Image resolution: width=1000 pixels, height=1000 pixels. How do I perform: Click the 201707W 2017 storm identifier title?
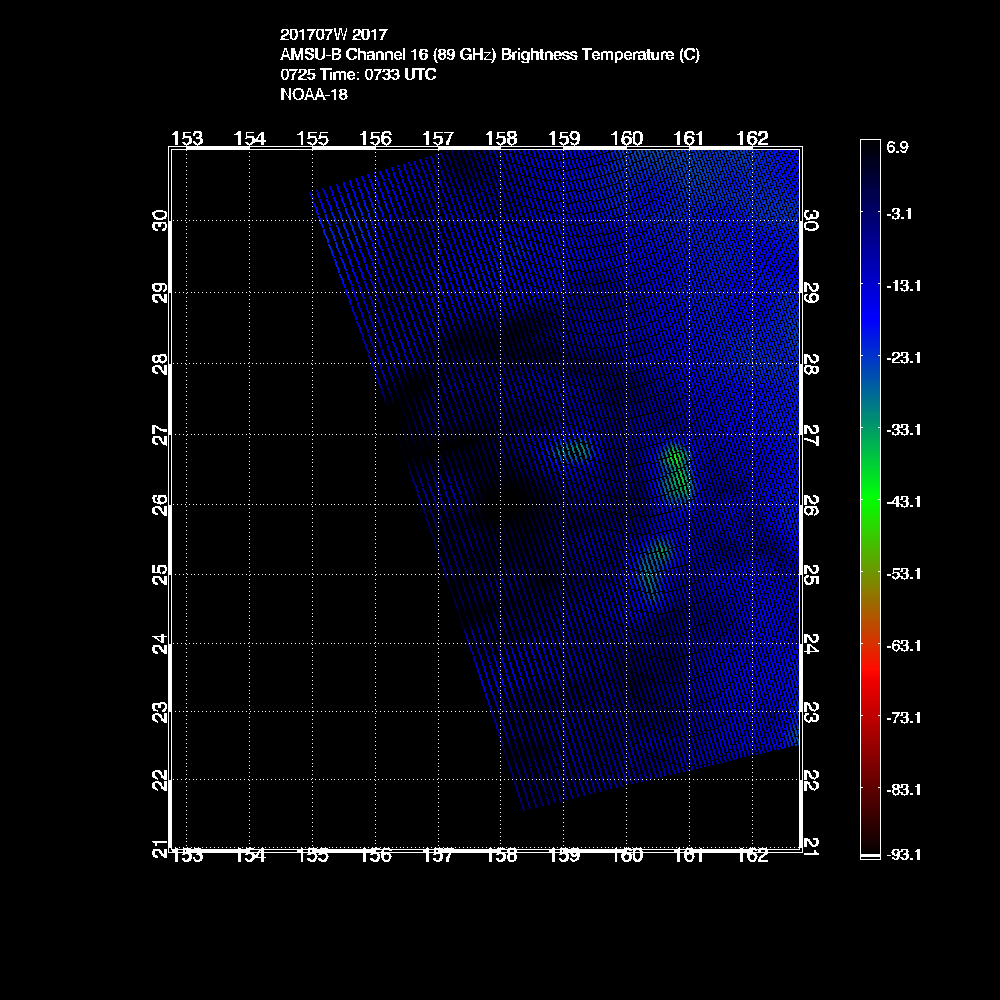[333, 35]
